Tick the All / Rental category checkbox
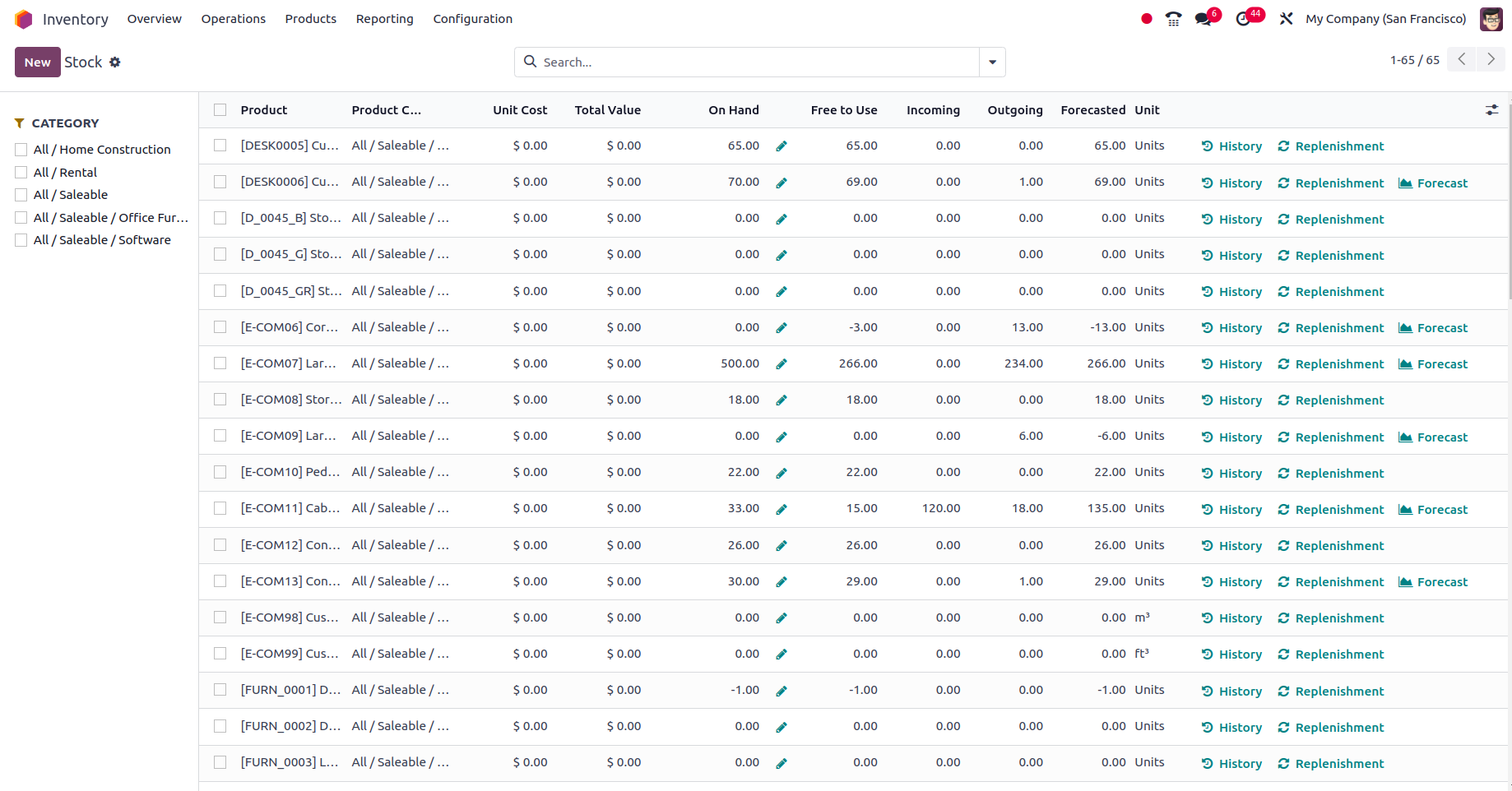1512x791 pixels. coord(21,173)
